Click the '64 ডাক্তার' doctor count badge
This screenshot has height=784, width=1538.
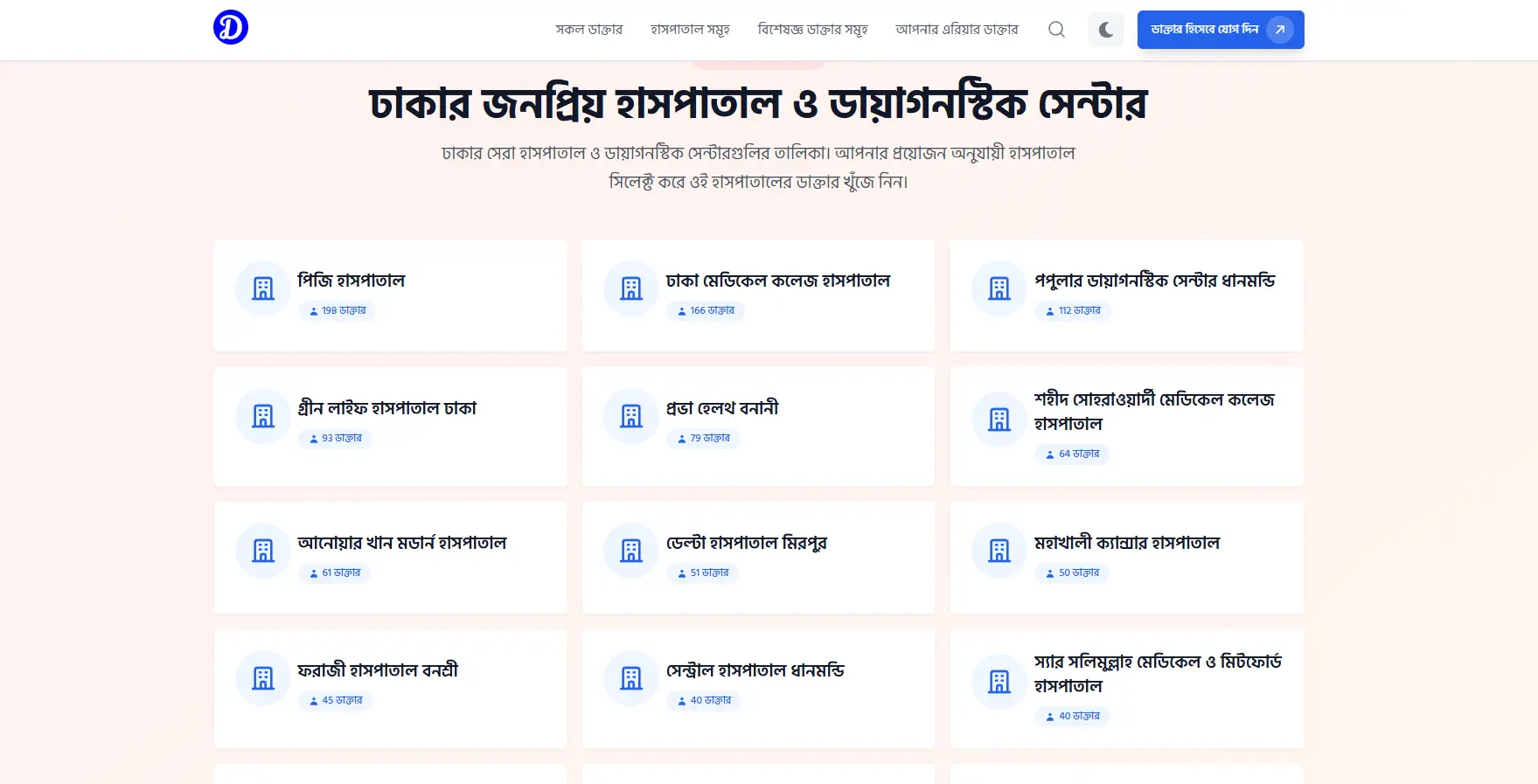(1072, 454)
